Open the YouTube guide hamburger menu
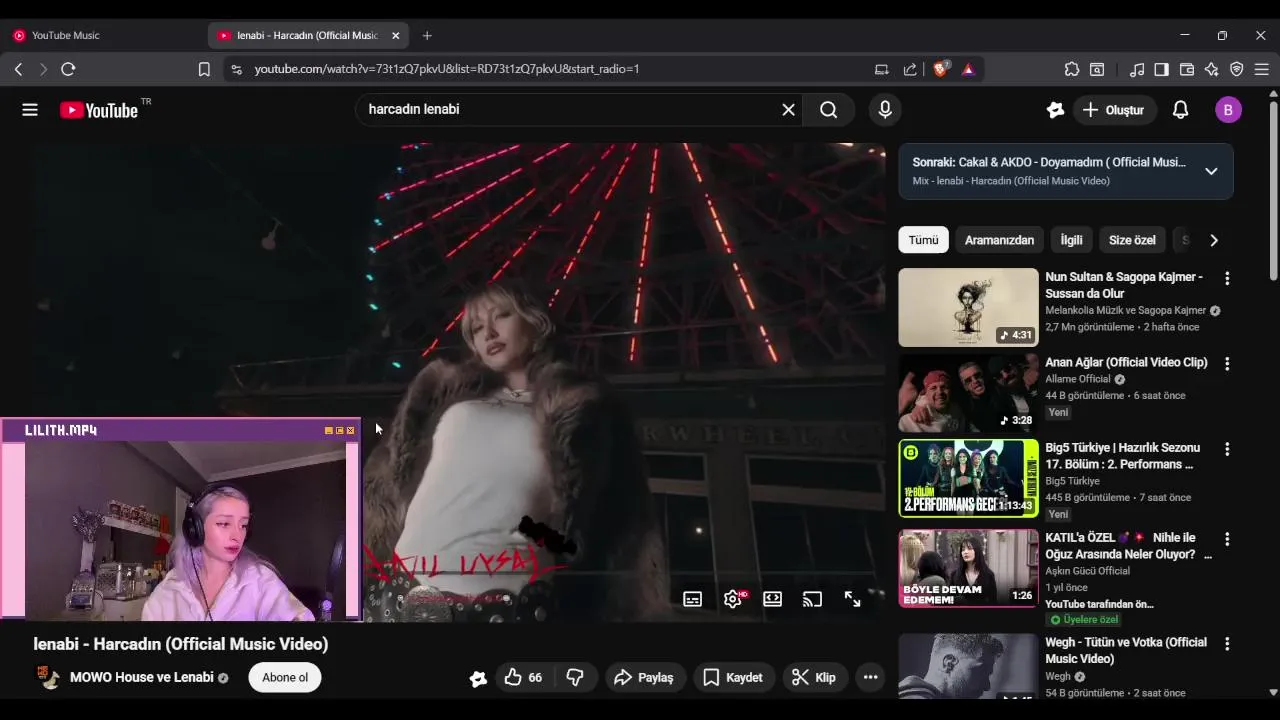This screenshot has height=720, width=1280. tap(30, 110)
